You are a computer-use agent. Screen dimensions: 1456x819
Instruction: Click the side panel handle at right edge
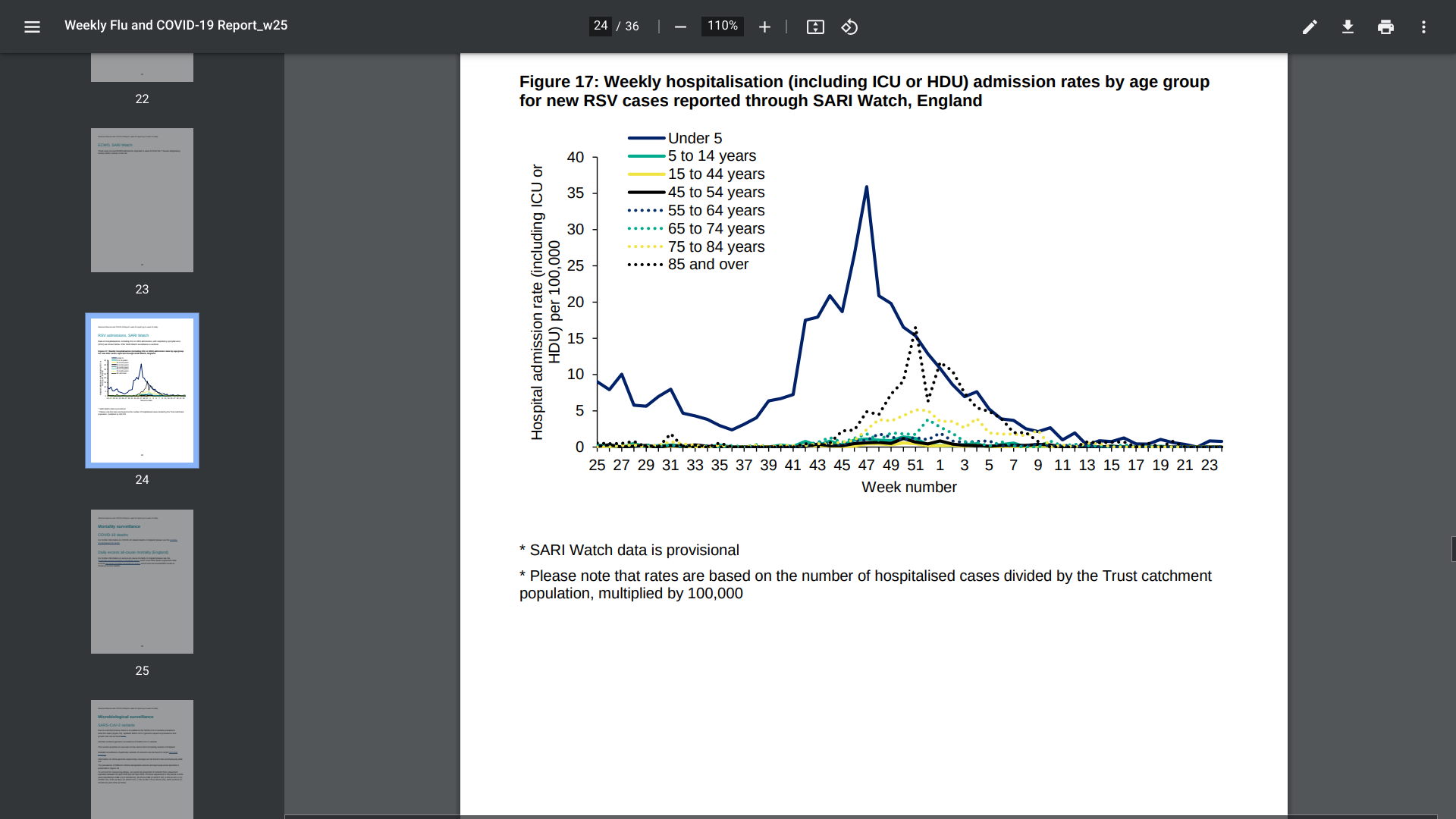coord(1453,549)
